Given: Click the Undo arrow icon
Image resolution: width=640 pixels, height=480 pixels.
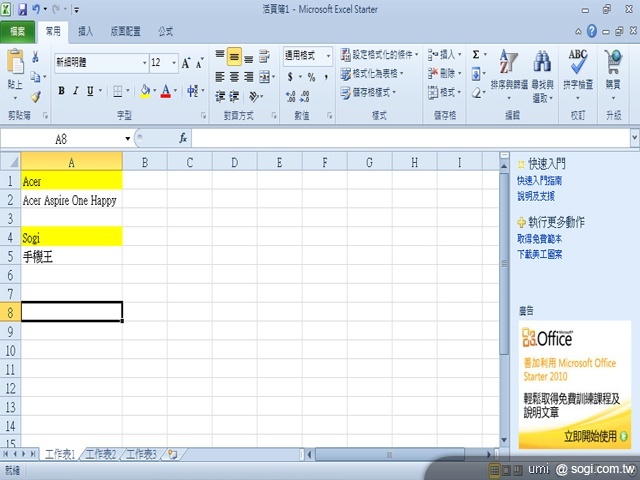Looking at the screenshot, I should [36, 9].
